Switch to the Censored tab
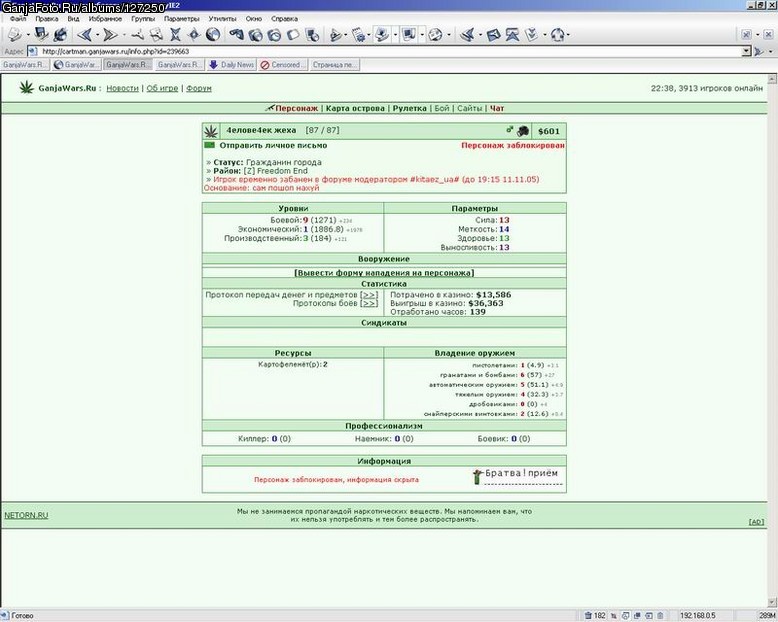778x622 pixels. (283, 65)
